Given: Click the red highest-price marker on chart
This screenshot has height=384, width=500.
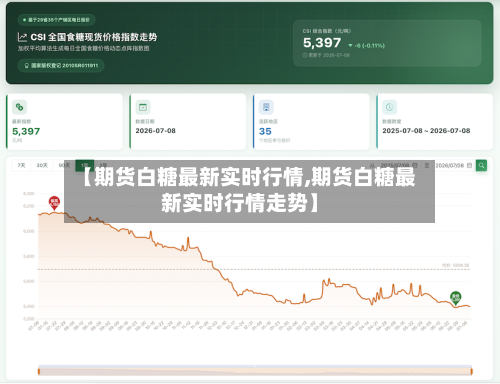Looking at the screenshot, I should 54,203.
